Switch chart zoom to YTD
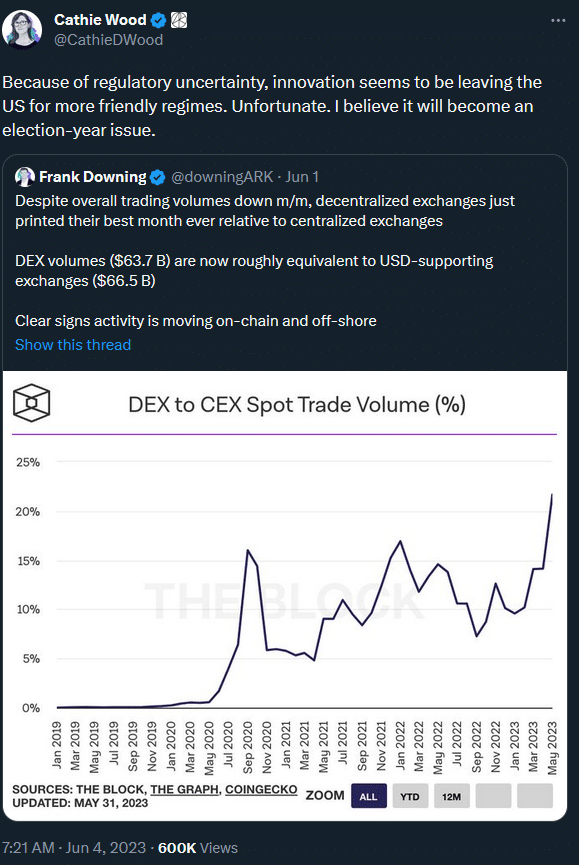579x865 pixels. tap(410, 796)
